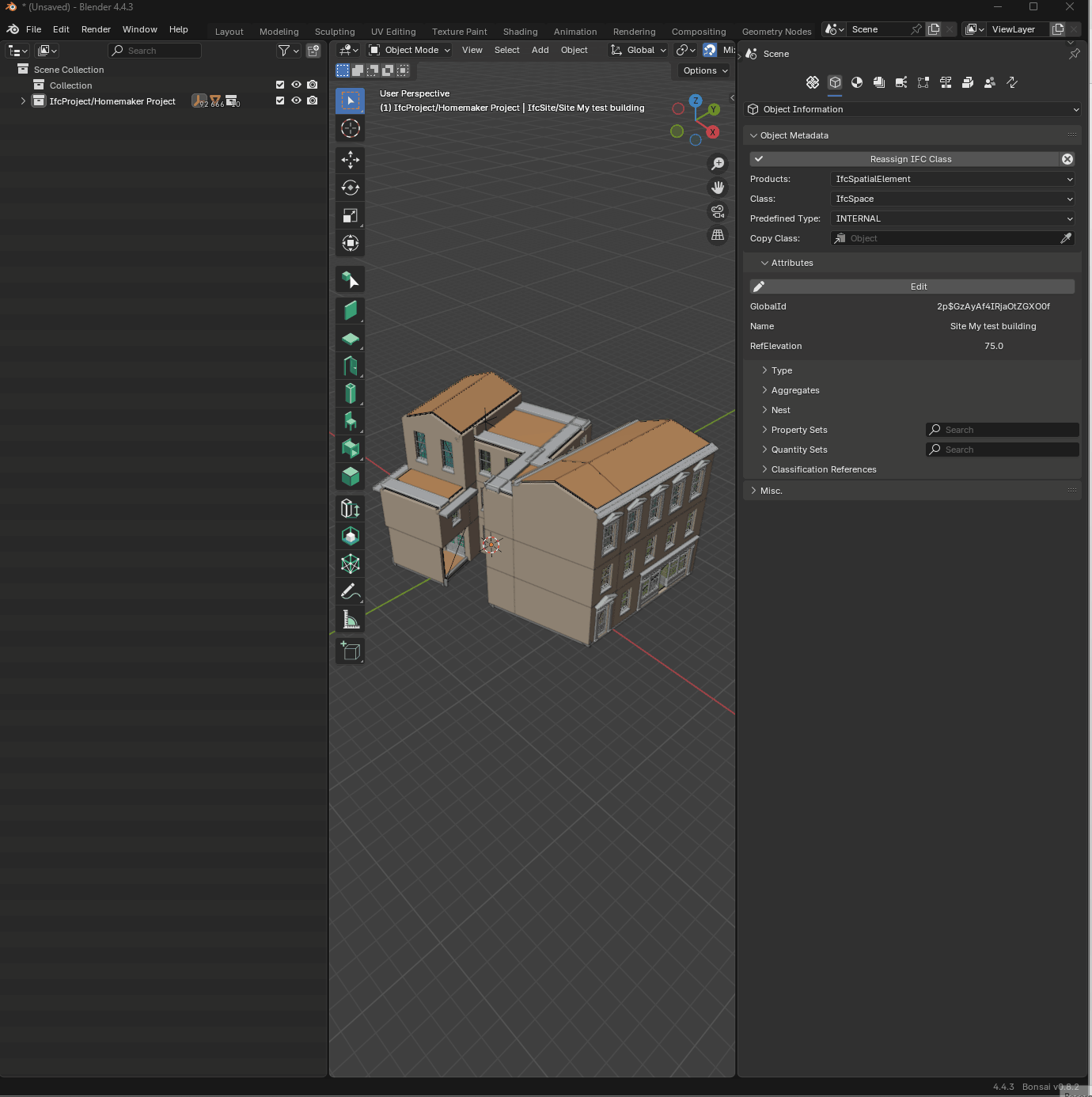Image resolution: width=1092 pixels, height=1097 pixels.
Task: Select the spatial height tool
Action: (x=351, y=508)
